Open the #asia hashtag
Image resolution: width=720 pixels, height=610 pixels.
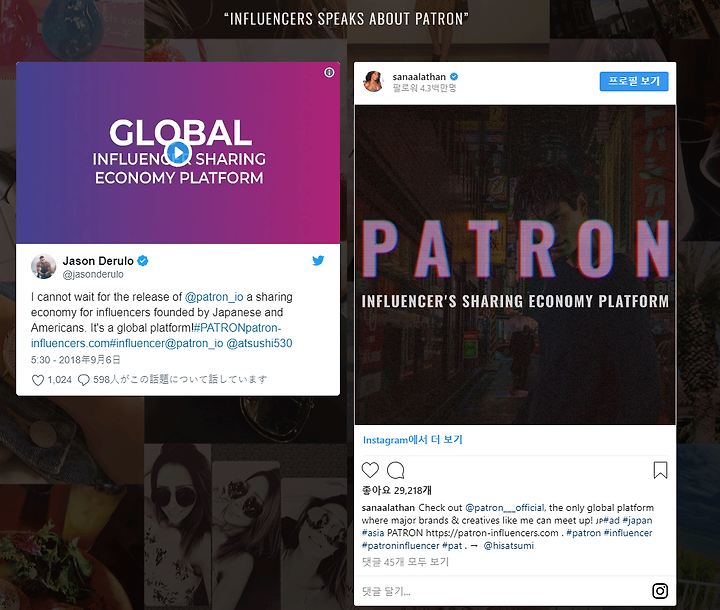pyautogui.click(x=373, y=533)
